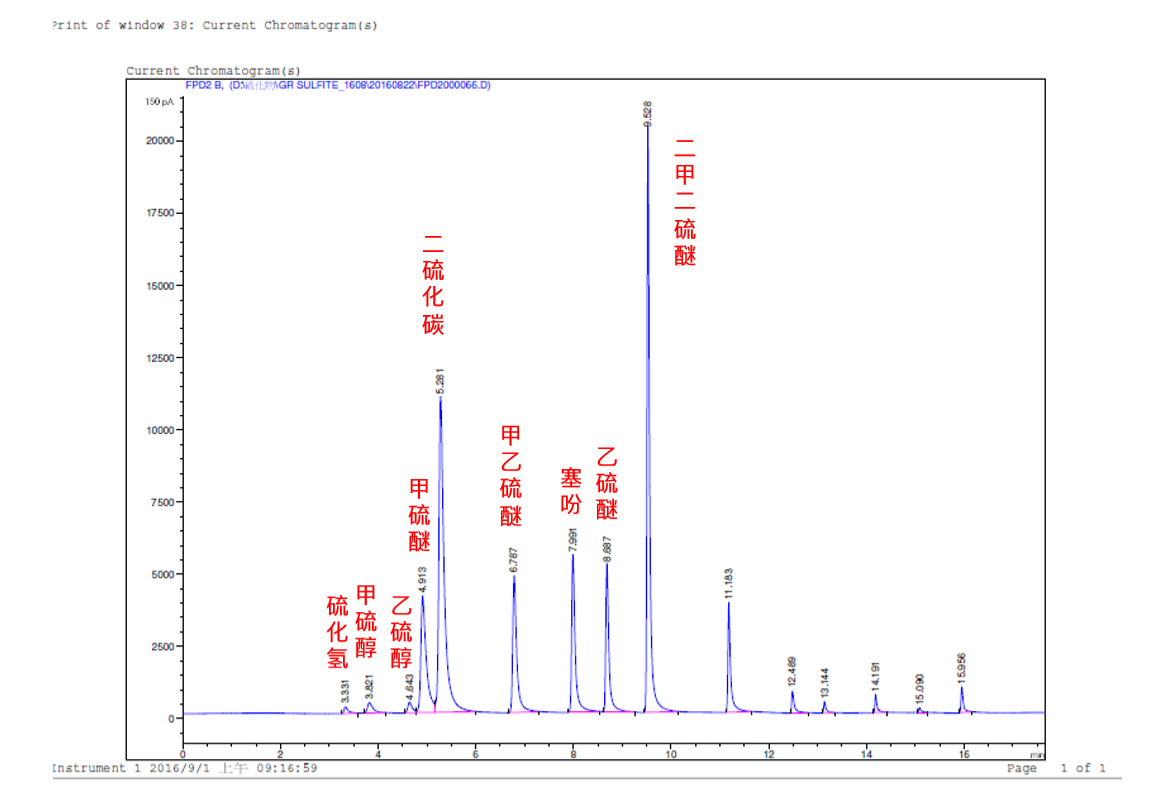Viewport: 1155px width, 797px height.
Task: Click the Instrument 1 timestamp footer
Action: click(184, 768)
